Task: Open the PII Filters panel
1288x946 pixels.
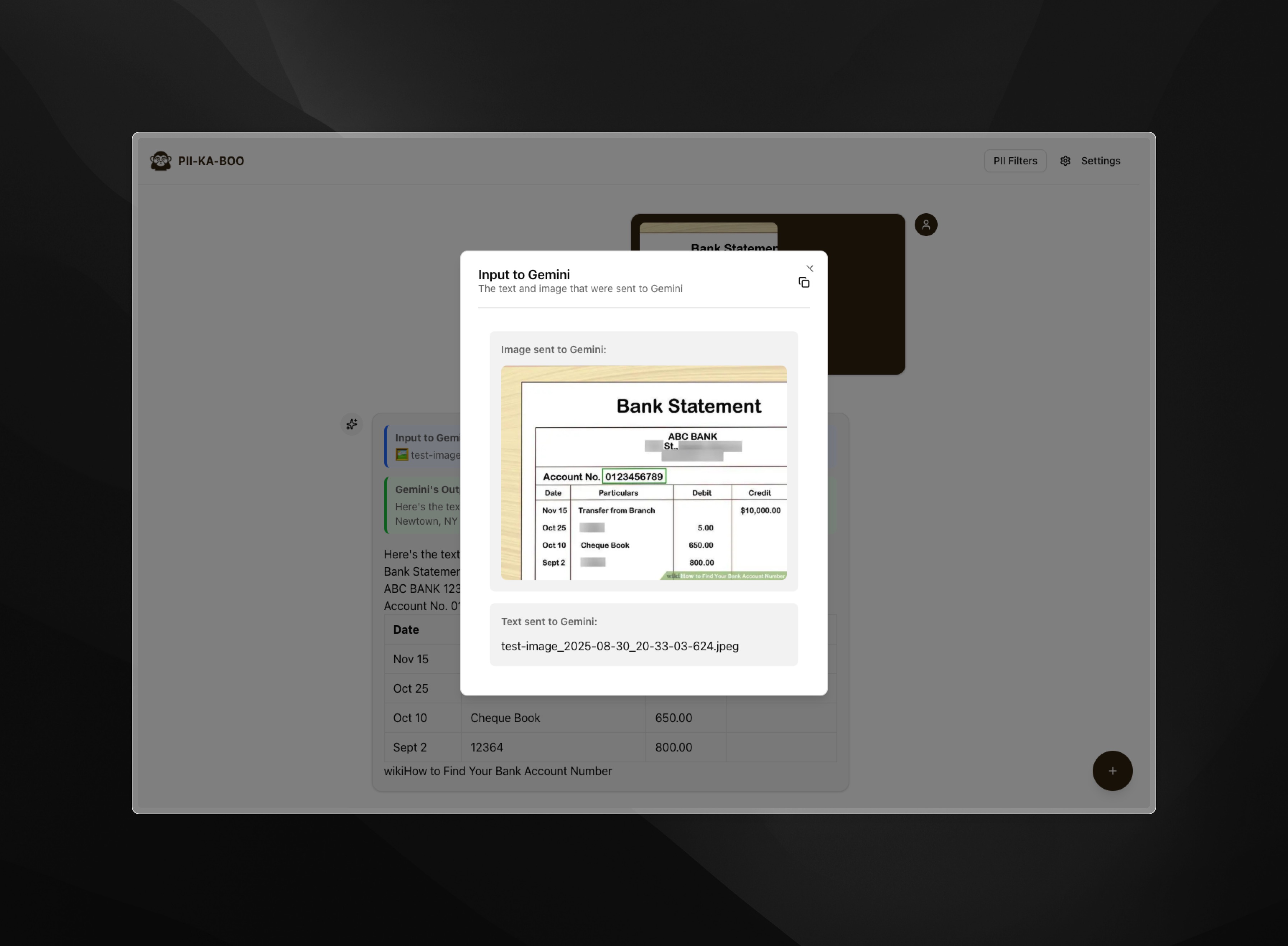Action: (x=1015, y=161)
